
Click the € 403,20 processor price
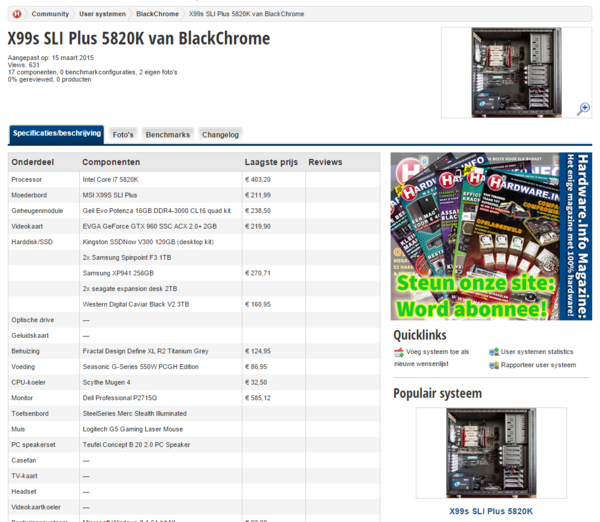(x=258, y=179)
